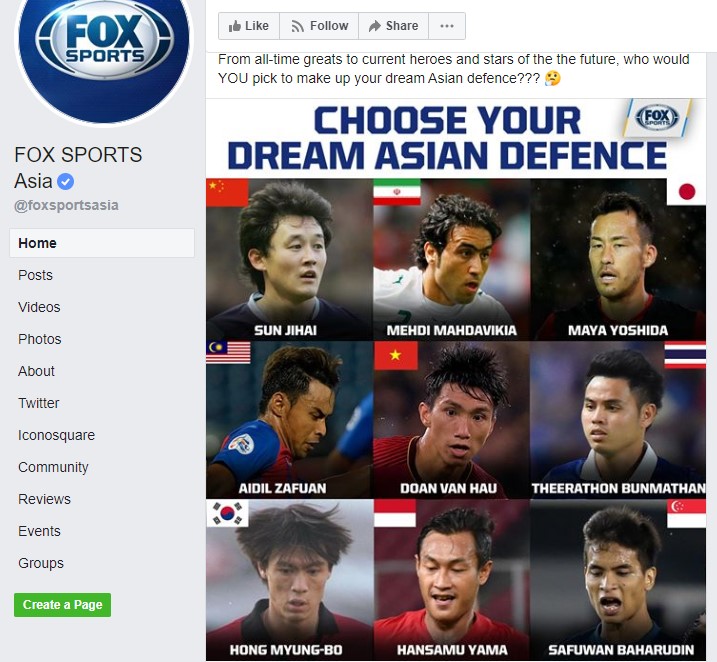This screenshot has width=717, height=662.
Task: Open the Dream Asian Defence post image
Action: (456, 379)
